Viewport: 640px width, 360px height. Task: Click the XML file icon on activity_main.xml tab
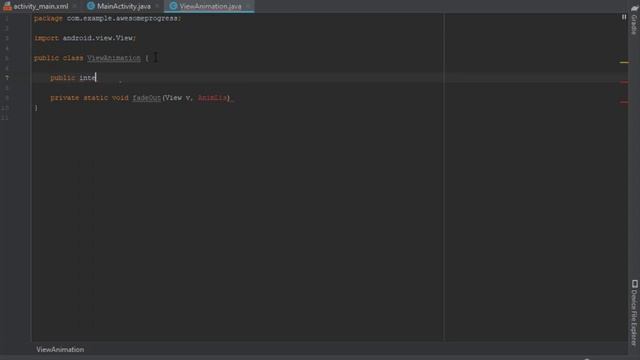coord(7,6)
